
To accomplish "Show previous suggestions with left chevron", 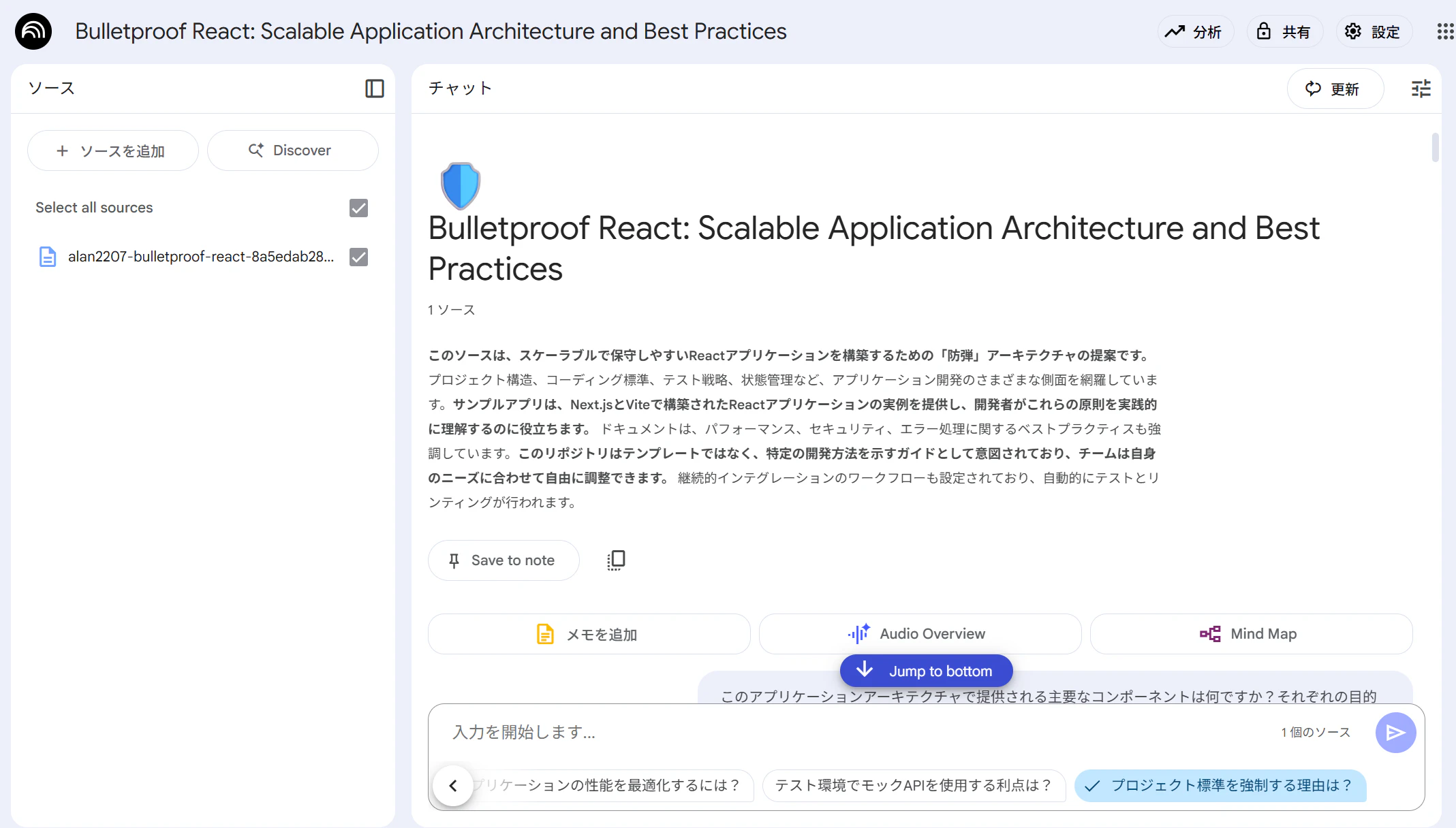I will pos(453,786).
